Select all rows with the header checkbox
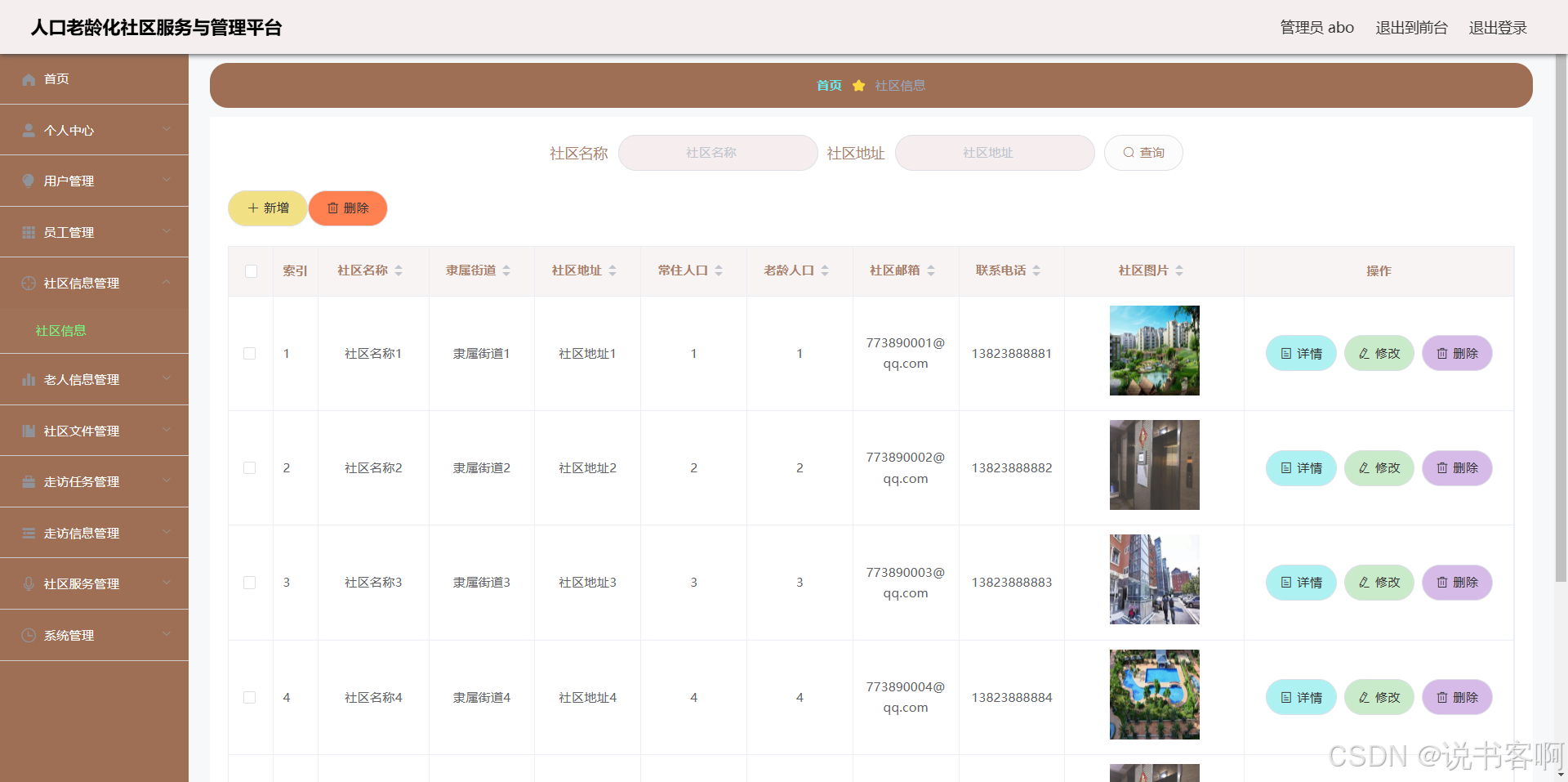This screenshot has width=1568, height=782. point(251,271)
